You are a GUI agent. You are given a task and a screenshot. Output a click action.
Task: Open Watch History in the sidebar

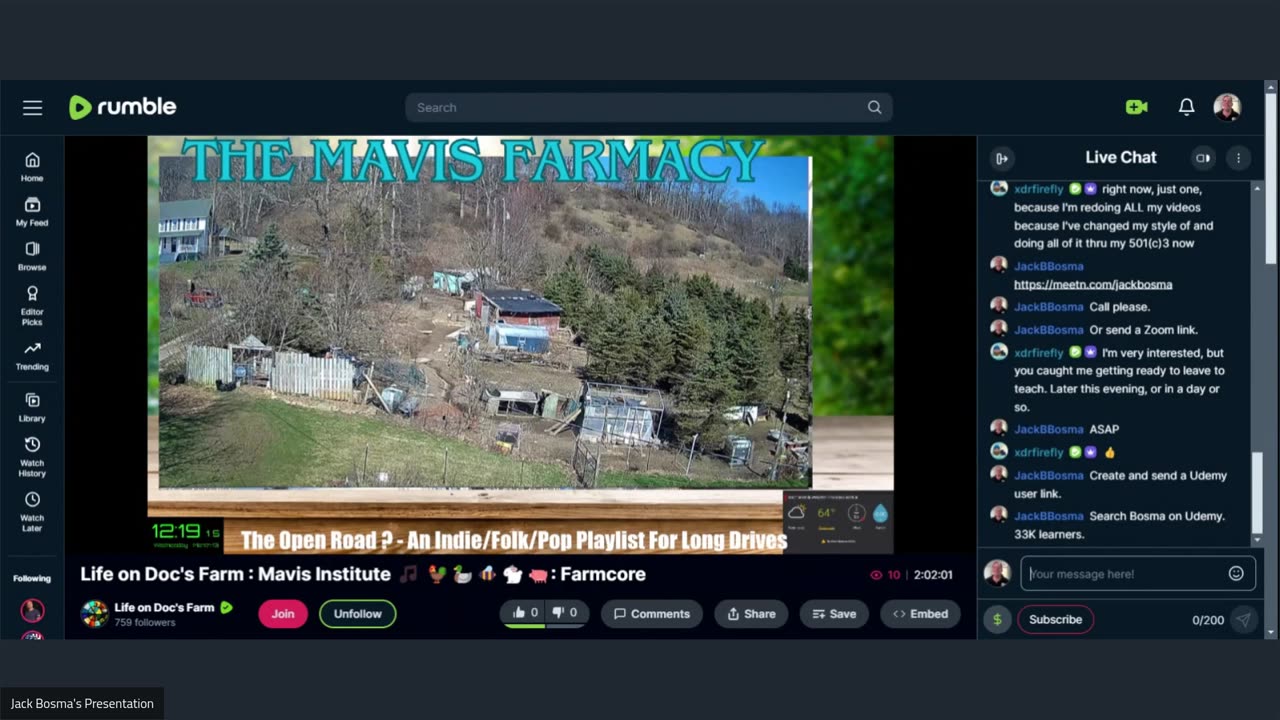coord(32,457)
